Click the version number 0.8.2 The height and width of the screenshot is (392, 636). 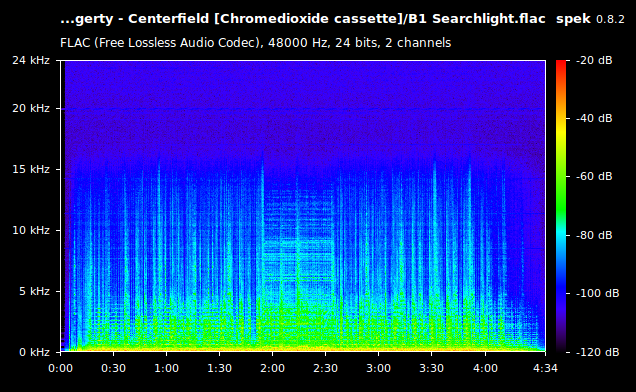pyautogui.click(x=610, y=19)
